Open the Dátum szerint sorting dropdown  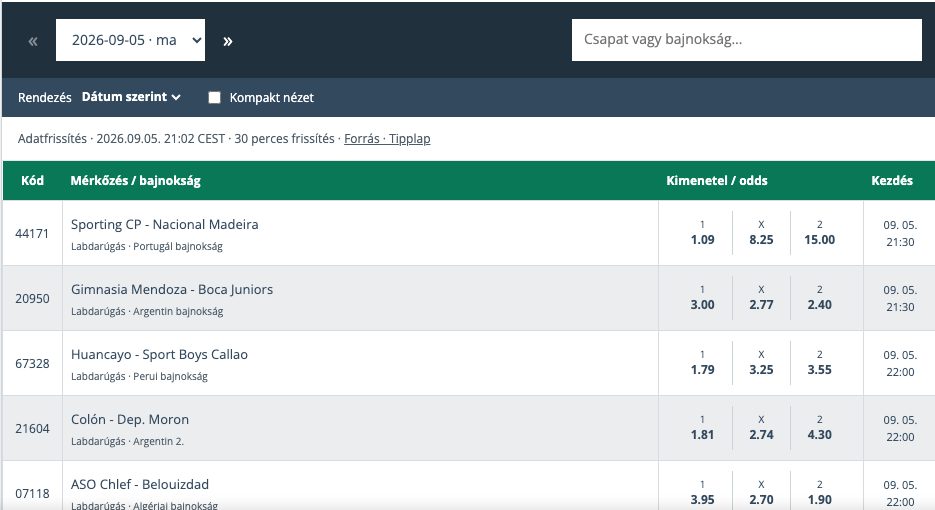tap(131, 97)
